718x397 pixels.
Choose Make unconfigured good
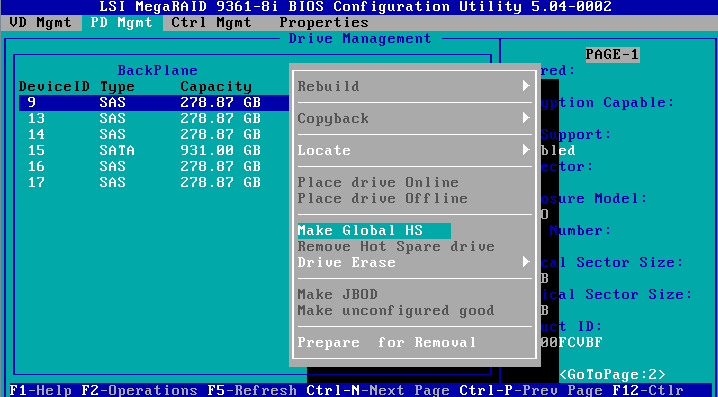[396, 310]
